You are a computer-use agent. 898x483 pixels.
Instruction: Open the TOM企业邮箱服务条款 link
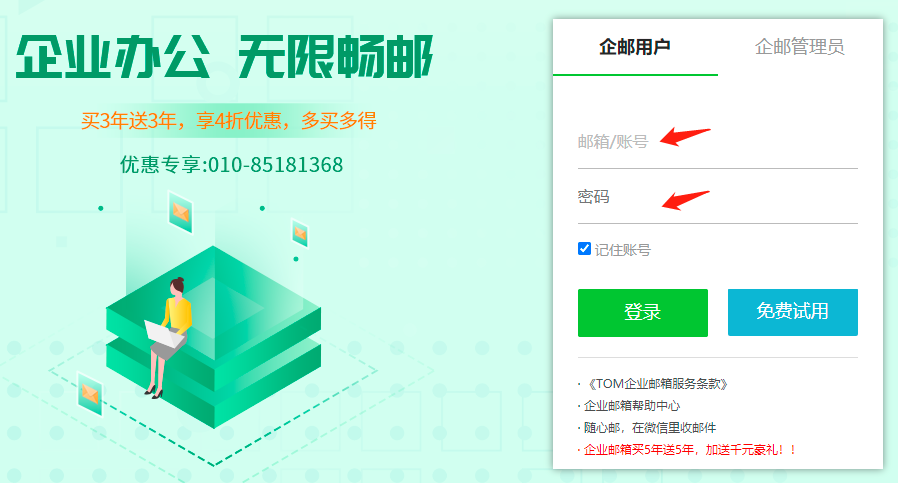[x=656, y=384]
